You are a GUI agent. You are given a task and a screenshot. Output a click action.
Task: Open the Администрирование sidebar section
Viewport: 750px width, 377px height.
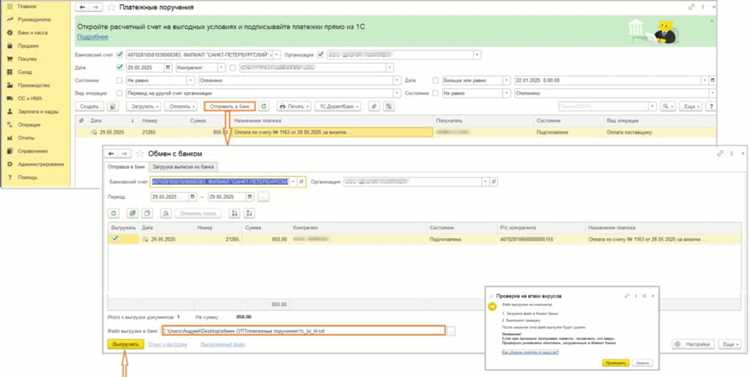click(x=35, y=164)
